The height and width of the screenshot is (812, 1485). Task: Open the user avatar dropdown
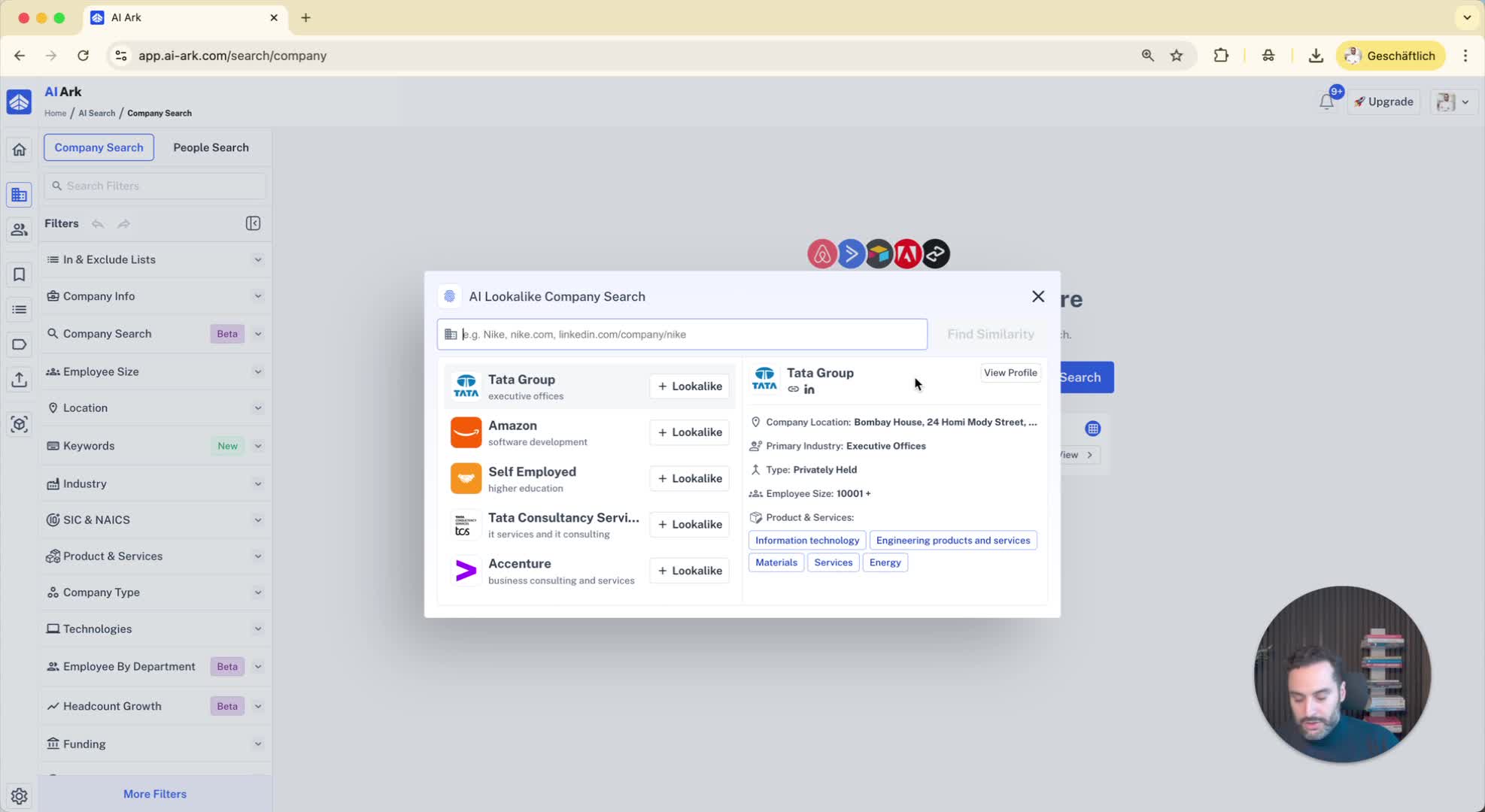(1453, 101)
